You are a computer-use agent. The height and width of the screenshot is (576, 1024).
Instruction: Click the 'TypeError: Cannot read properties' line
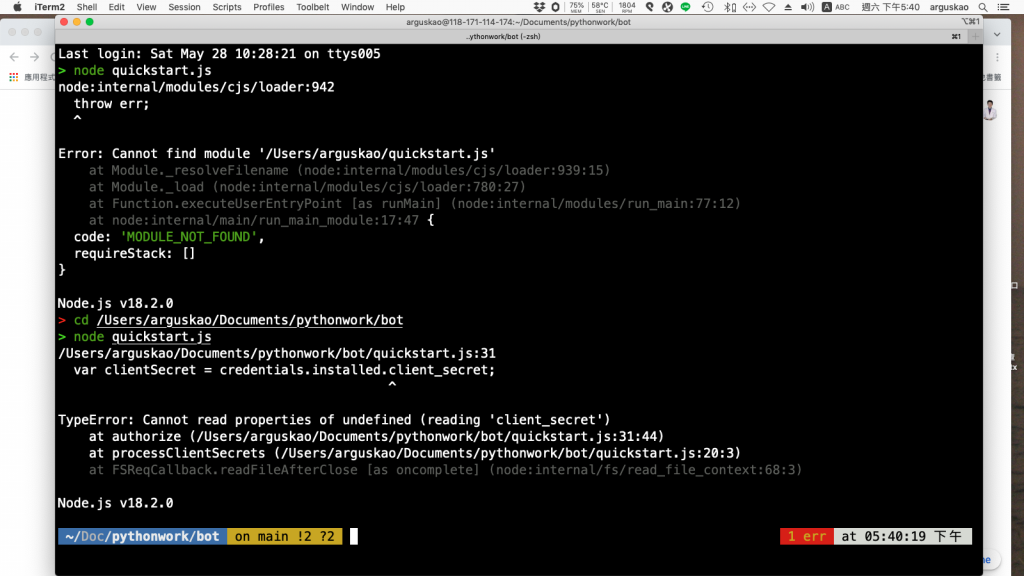334,420
